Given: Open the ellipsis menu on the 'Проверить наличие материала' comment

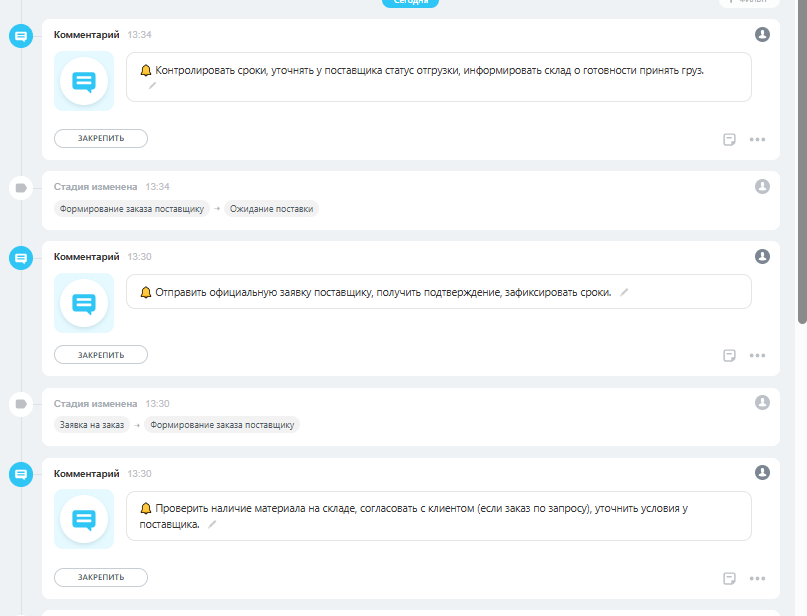Looking at the screenshot, I should pos(757,578).
